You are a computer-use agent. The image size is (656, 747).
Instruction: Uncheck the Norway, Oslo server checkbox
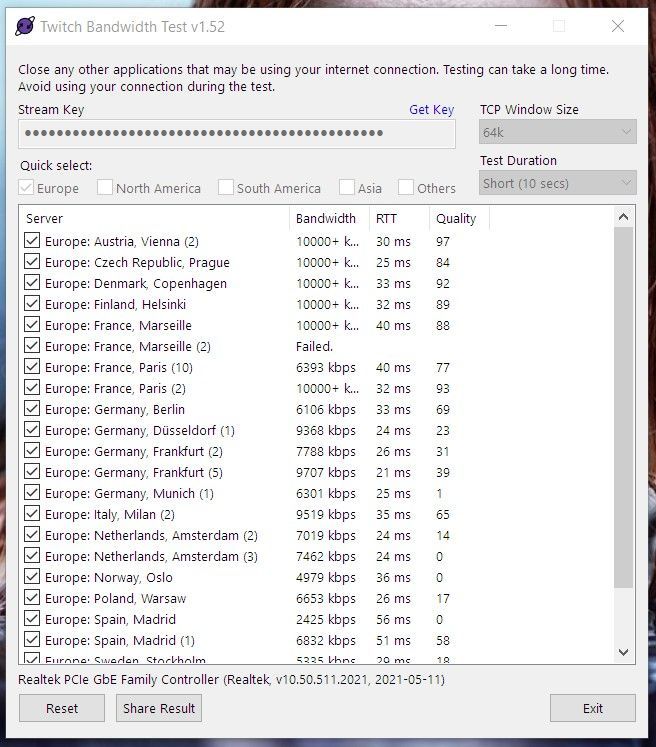[32, 576]
